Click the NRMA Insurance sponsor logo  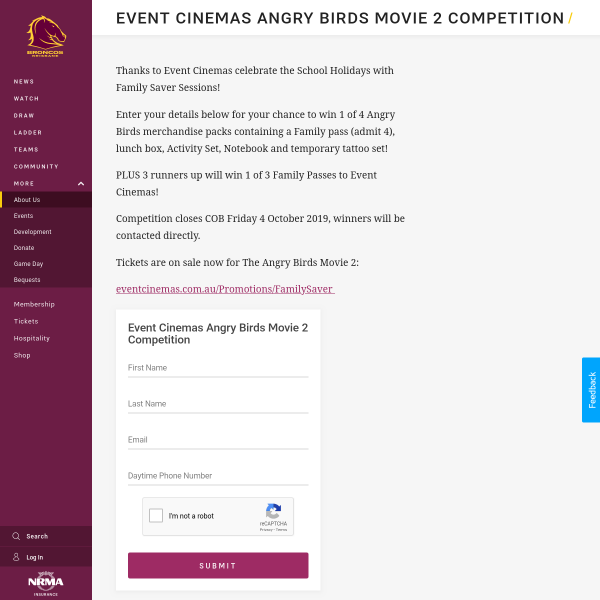[x=46, y=583]
